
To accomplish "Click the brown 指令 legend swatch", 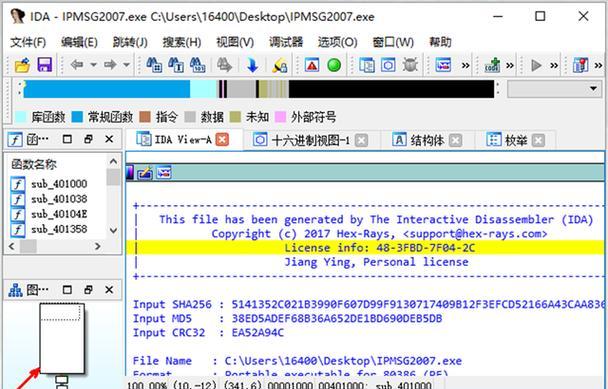I will pyautogui.click(x=145, y=117).
